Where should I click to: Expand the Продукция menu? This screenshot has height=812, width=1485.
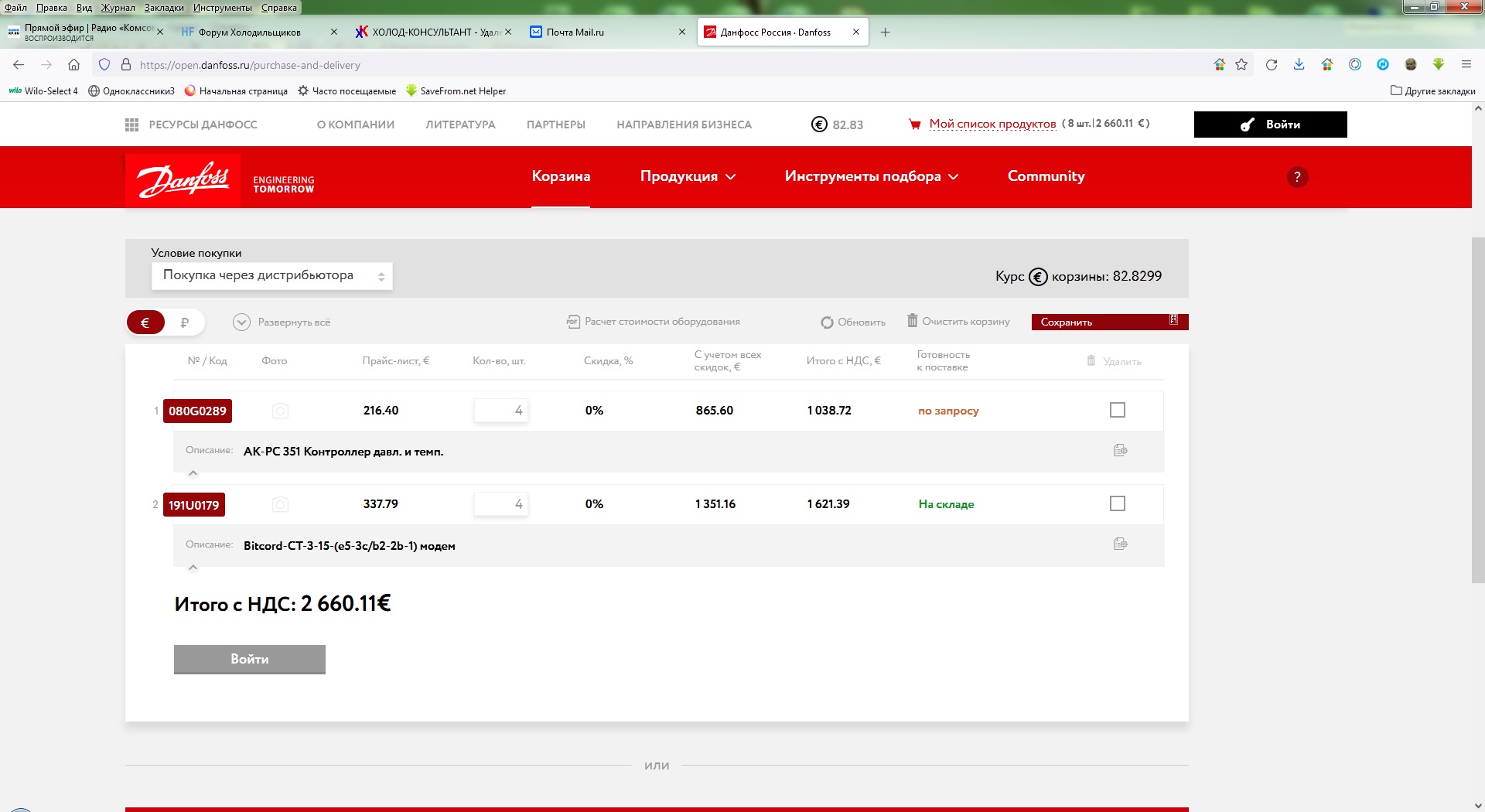[688, 177]
